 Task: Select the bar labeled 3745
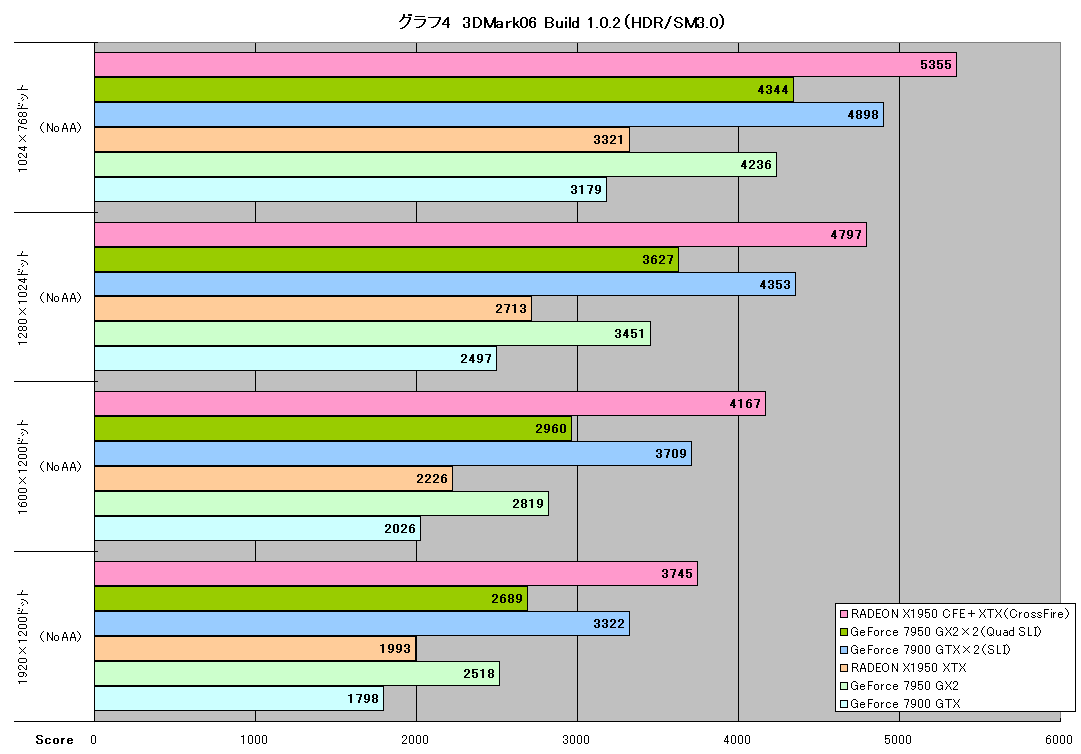pos(396,573)
